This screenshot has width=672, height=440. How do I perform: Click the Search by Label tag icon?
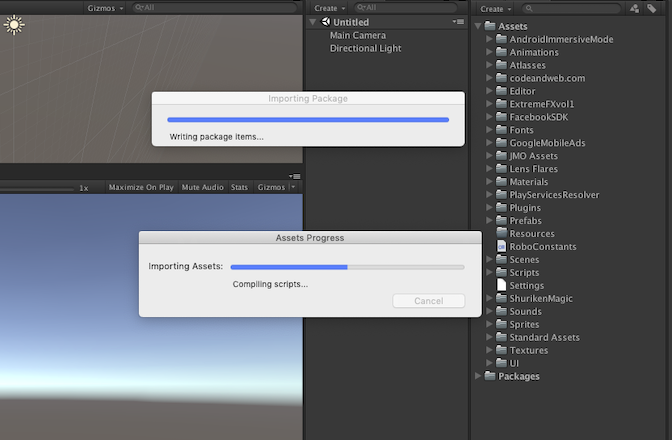pos(651,8)
